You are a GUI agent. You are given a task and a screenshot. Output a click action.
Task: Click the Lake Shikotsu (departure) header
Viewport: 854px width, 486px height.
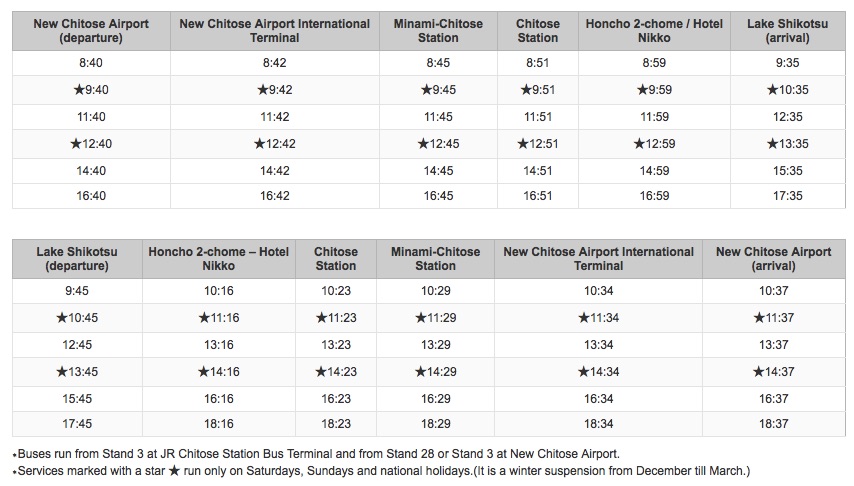77,259
